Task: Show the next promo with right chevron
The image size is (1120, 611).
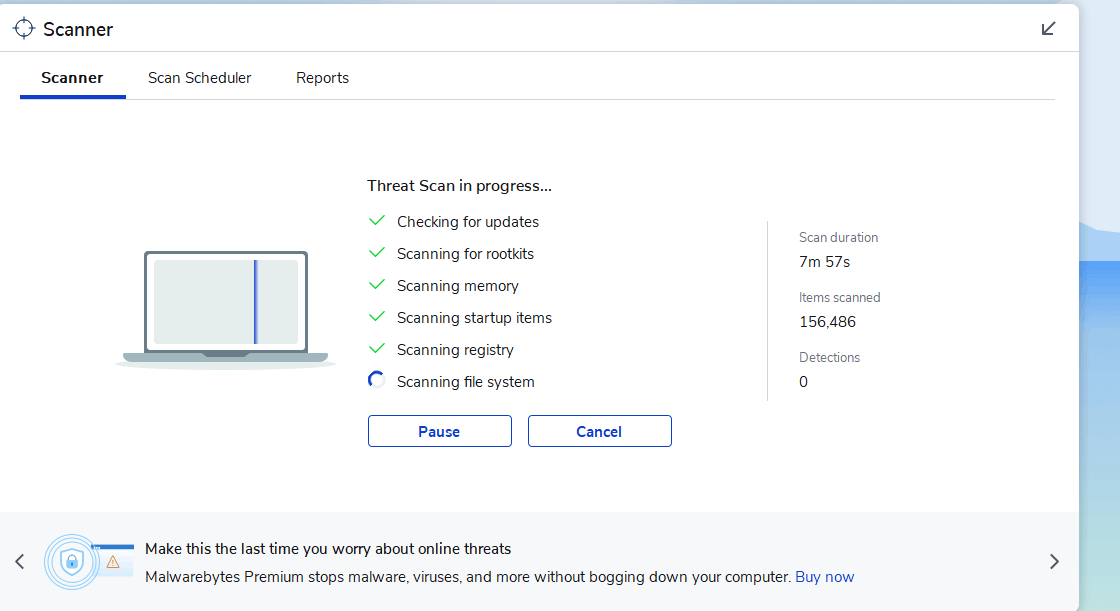Action: 1054,562
